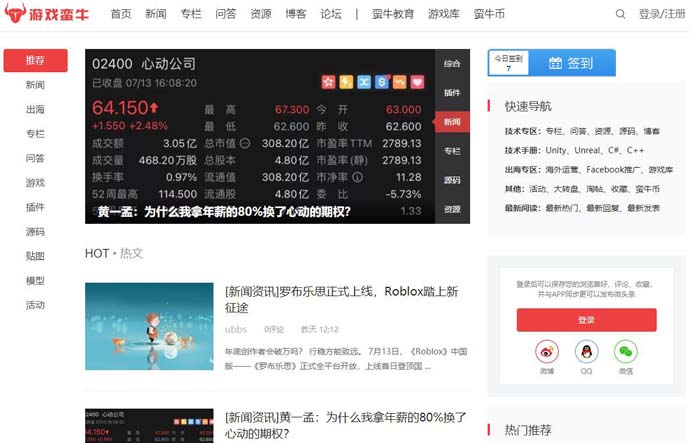This screenshot has width=690, height=443.
Task: Select 源码 in left sidebar
Action: pyautogui.click(x=35, y=231)
